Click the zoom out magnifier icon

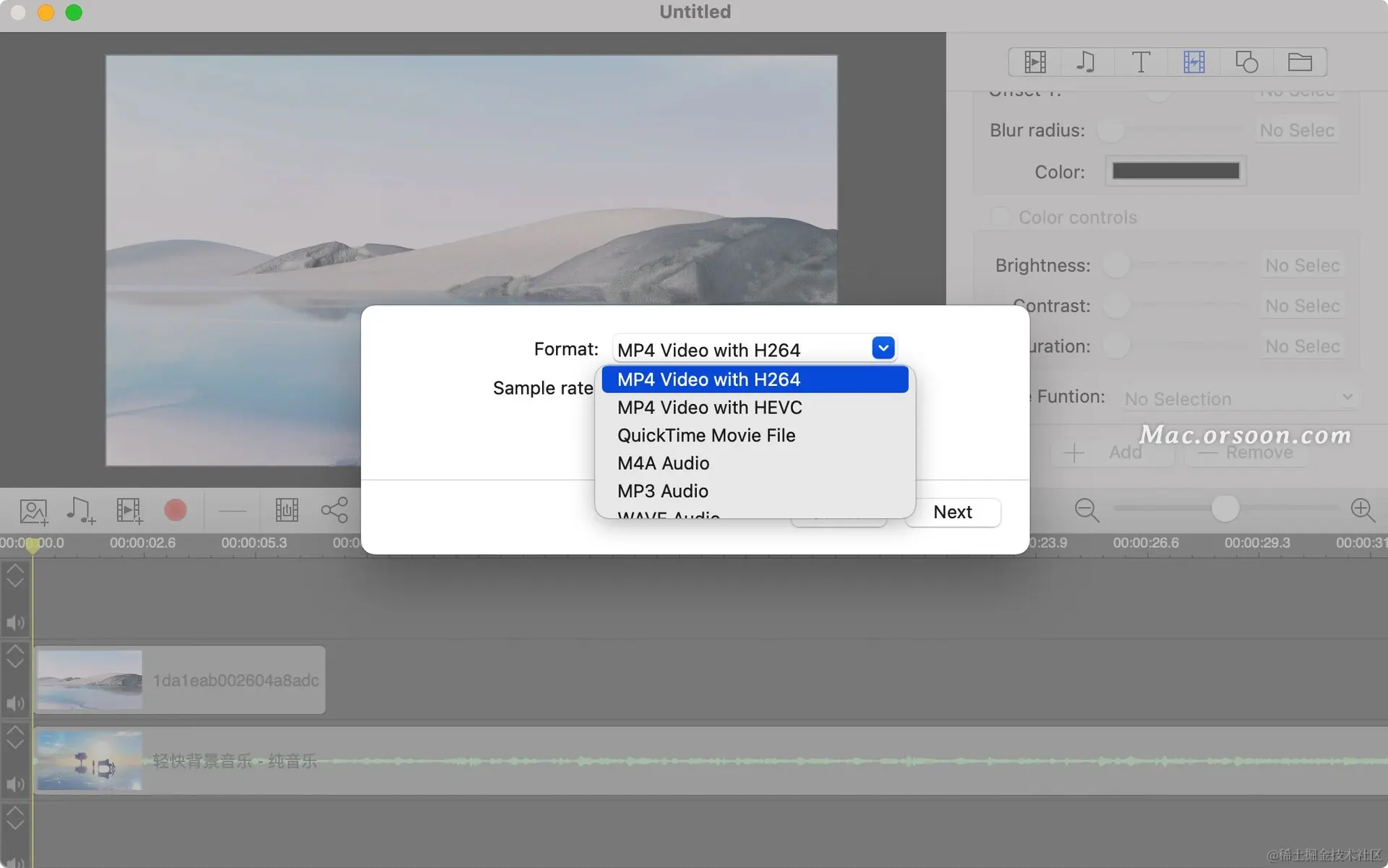[x=1087, y=510]
